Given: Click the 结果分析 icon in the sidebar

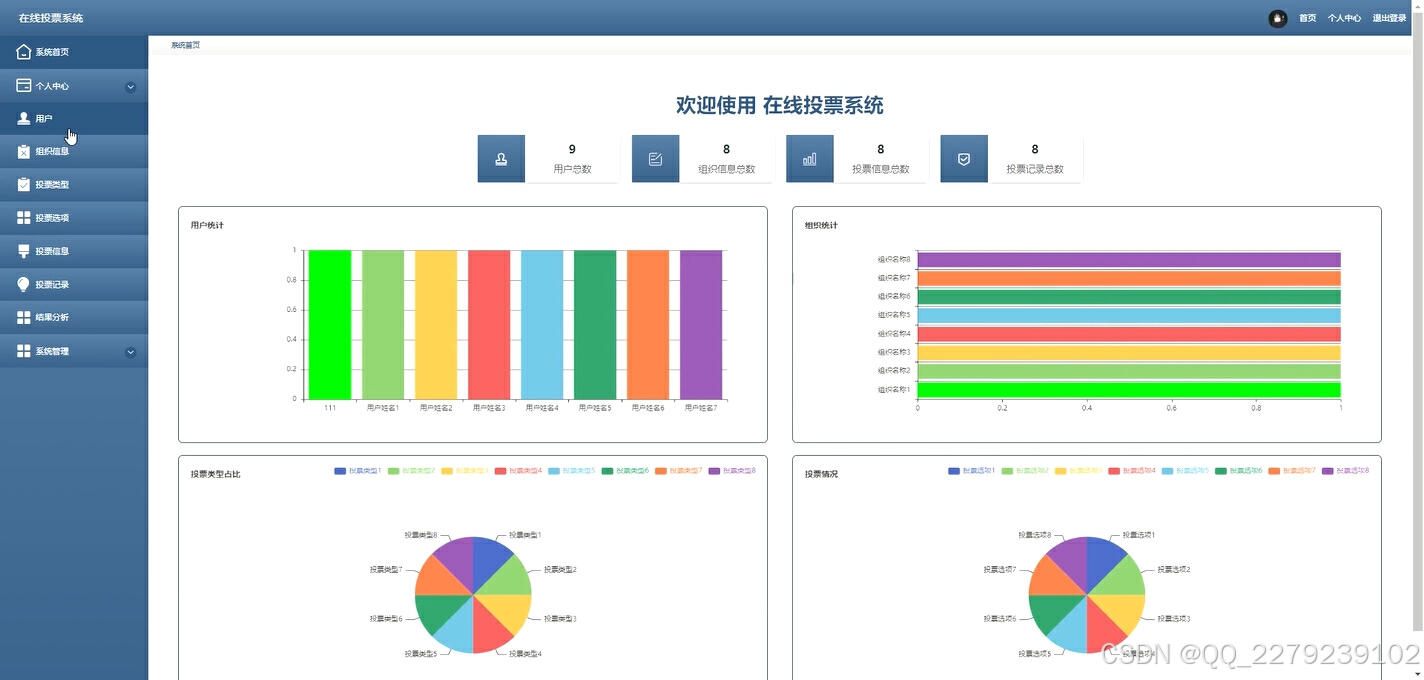Looking at the screenshot, I should pyautogui.click(x=22, y=317).
